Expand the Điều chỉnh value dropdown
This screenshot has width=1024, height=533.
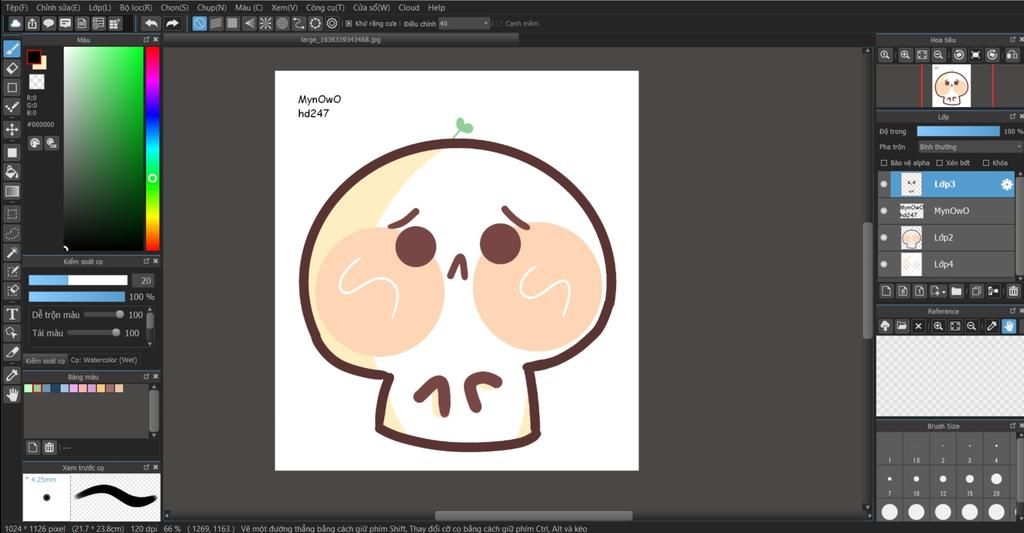486,23
